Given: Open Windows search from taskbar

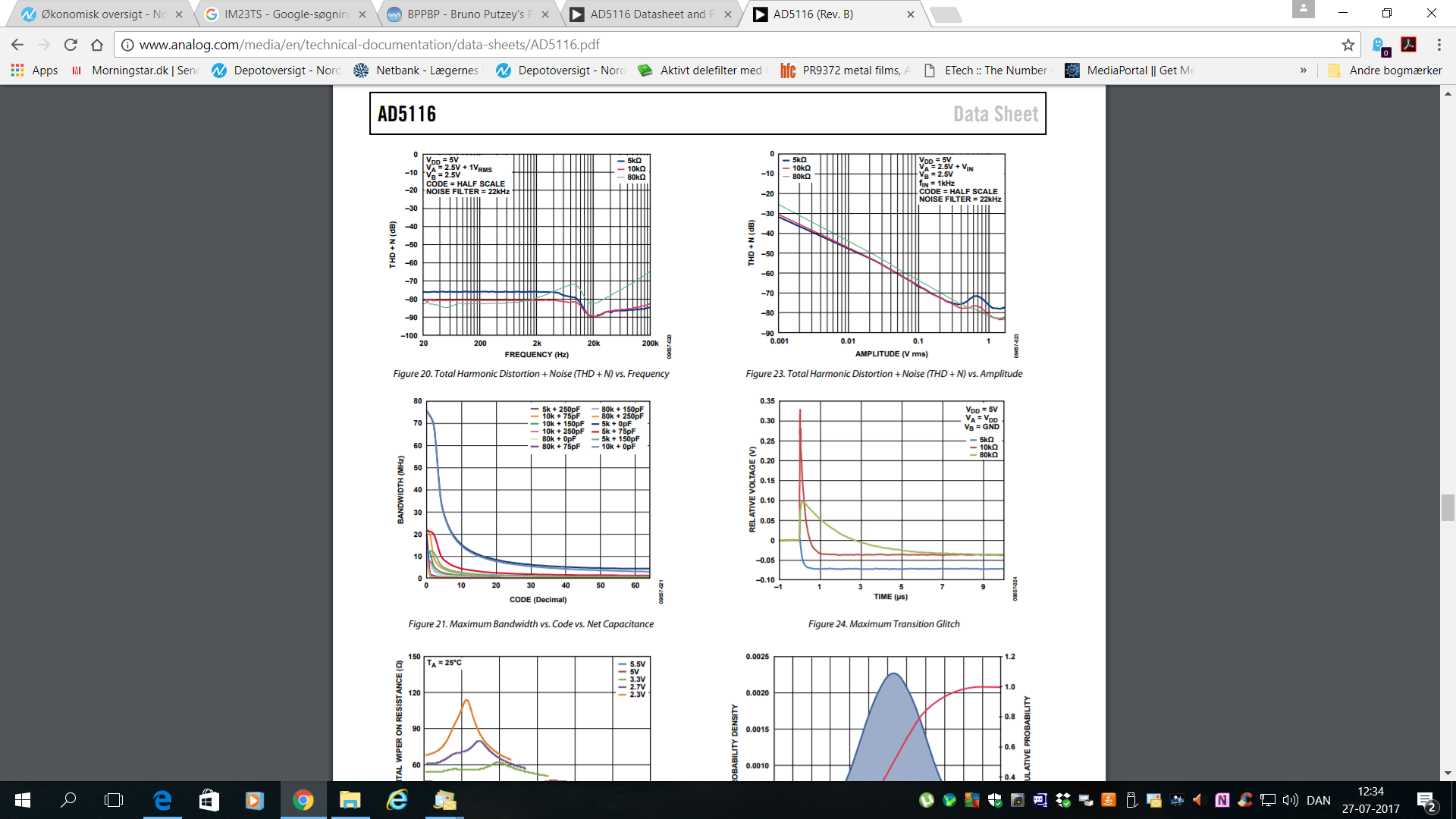Looking at the screenshot, I should 68,800.
